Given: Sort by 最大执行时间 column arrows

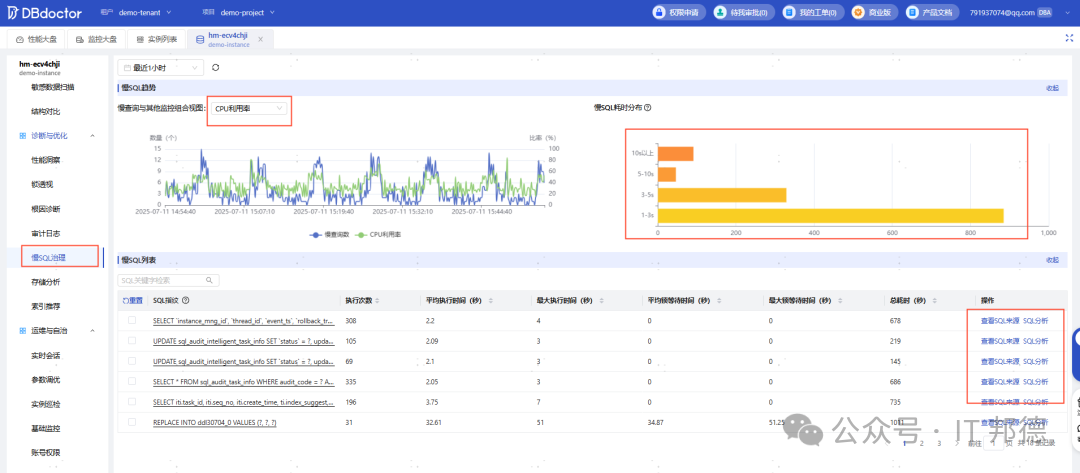Looking at the screenshot, I should point(600,300).
